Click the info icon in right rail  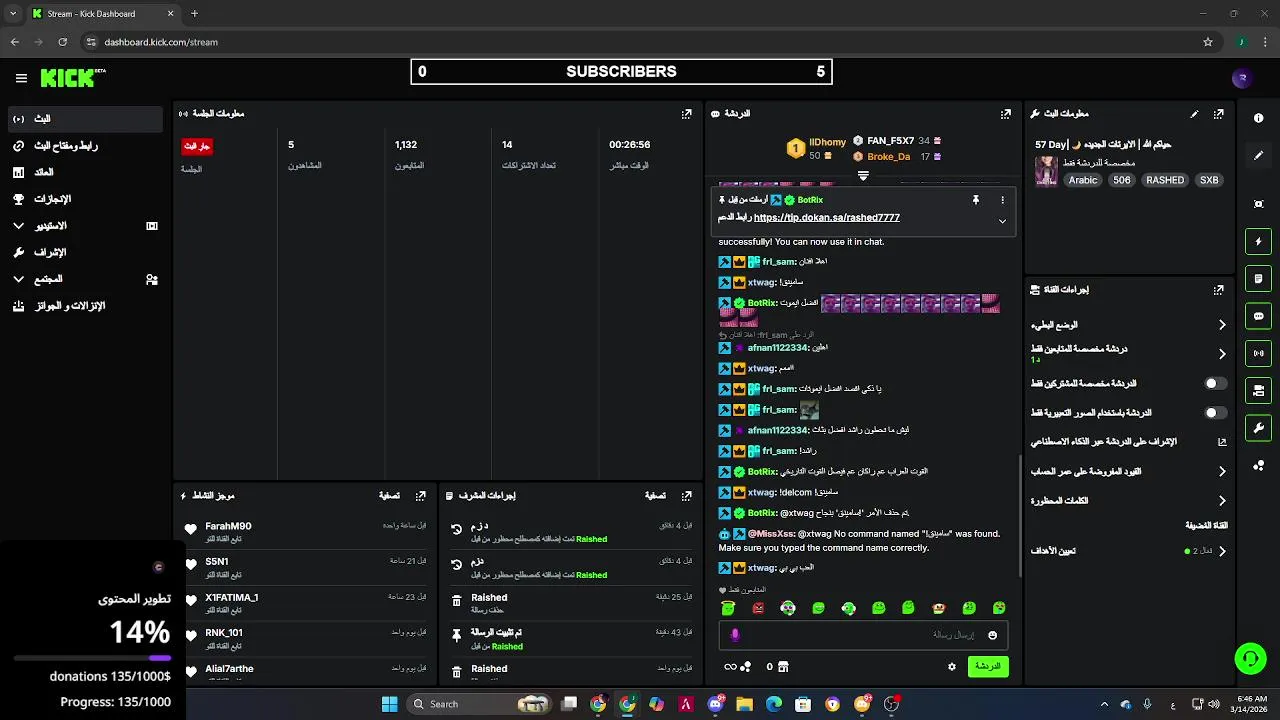tap(1258, 118)
